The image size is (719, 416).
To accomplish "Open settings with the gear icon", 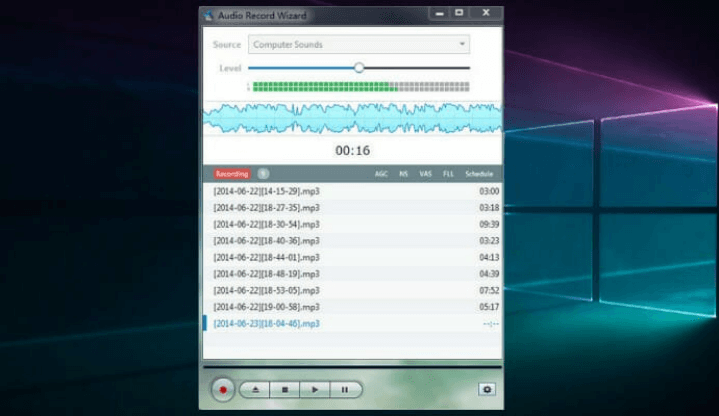I will click(487, 389).
